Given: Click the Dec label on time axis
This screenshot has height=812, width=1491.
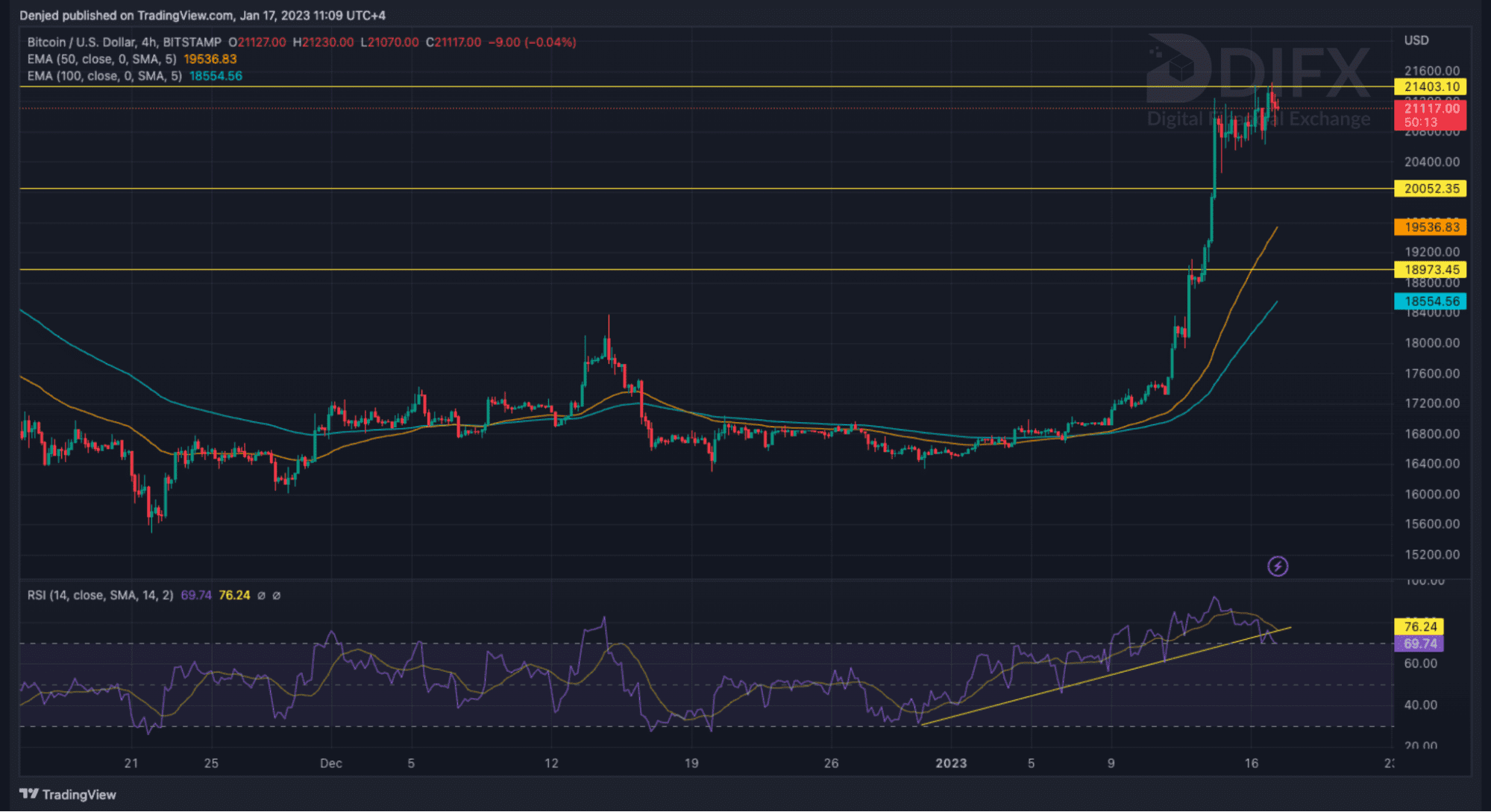Looking at the screenshot, I should (x=330, y=763).
